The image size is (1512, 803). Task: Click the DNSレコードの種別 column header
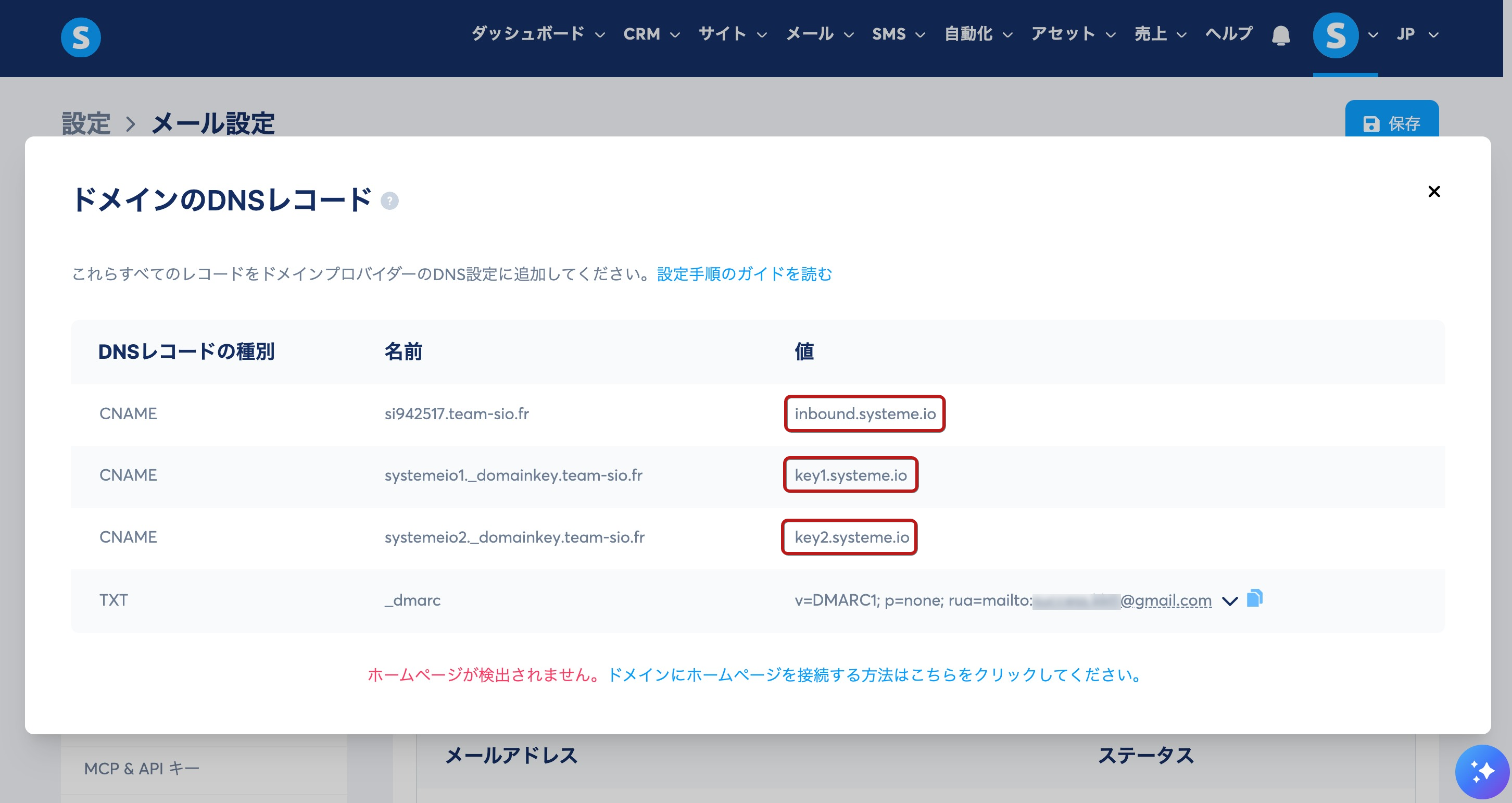(186, 352)
